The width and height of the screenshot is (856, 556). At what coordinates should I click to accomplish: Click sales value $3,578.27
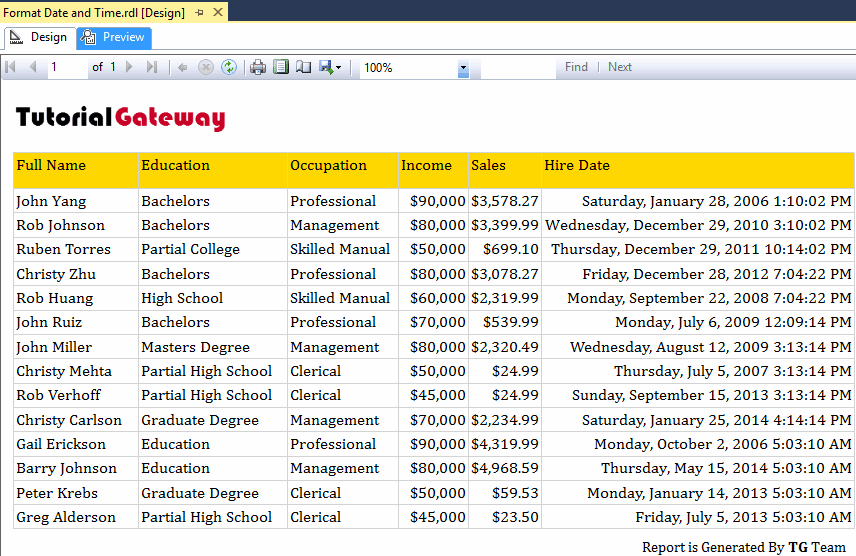pyautogui.click(x=505, y=201)
